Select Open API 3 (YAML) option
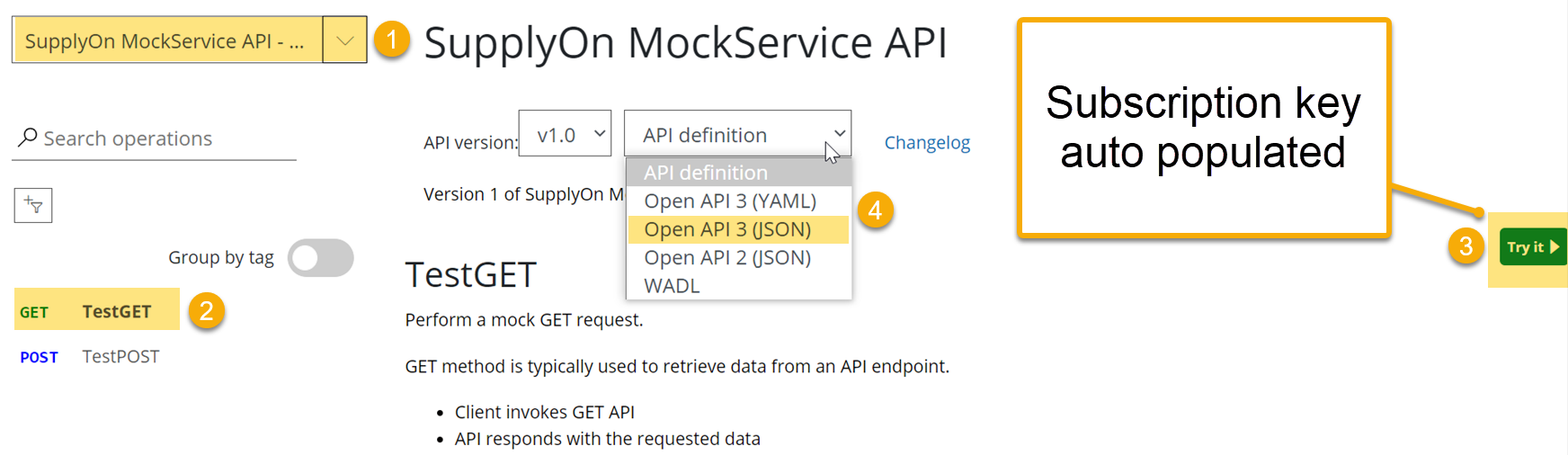1568x455 pixels. [x=730, y=201]
